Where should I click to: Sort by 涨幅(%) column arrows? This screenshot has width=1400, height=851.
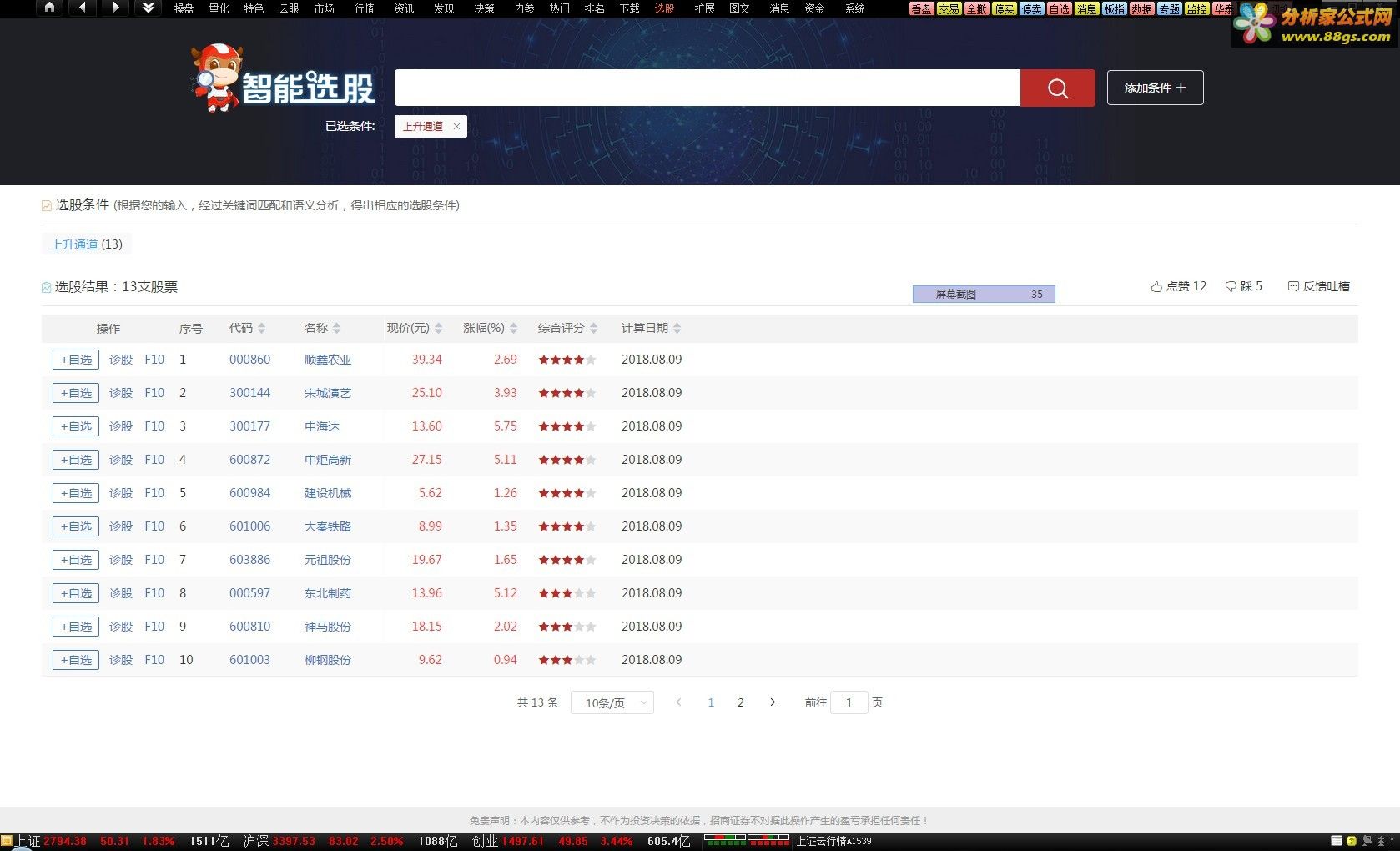click(513, 328)
